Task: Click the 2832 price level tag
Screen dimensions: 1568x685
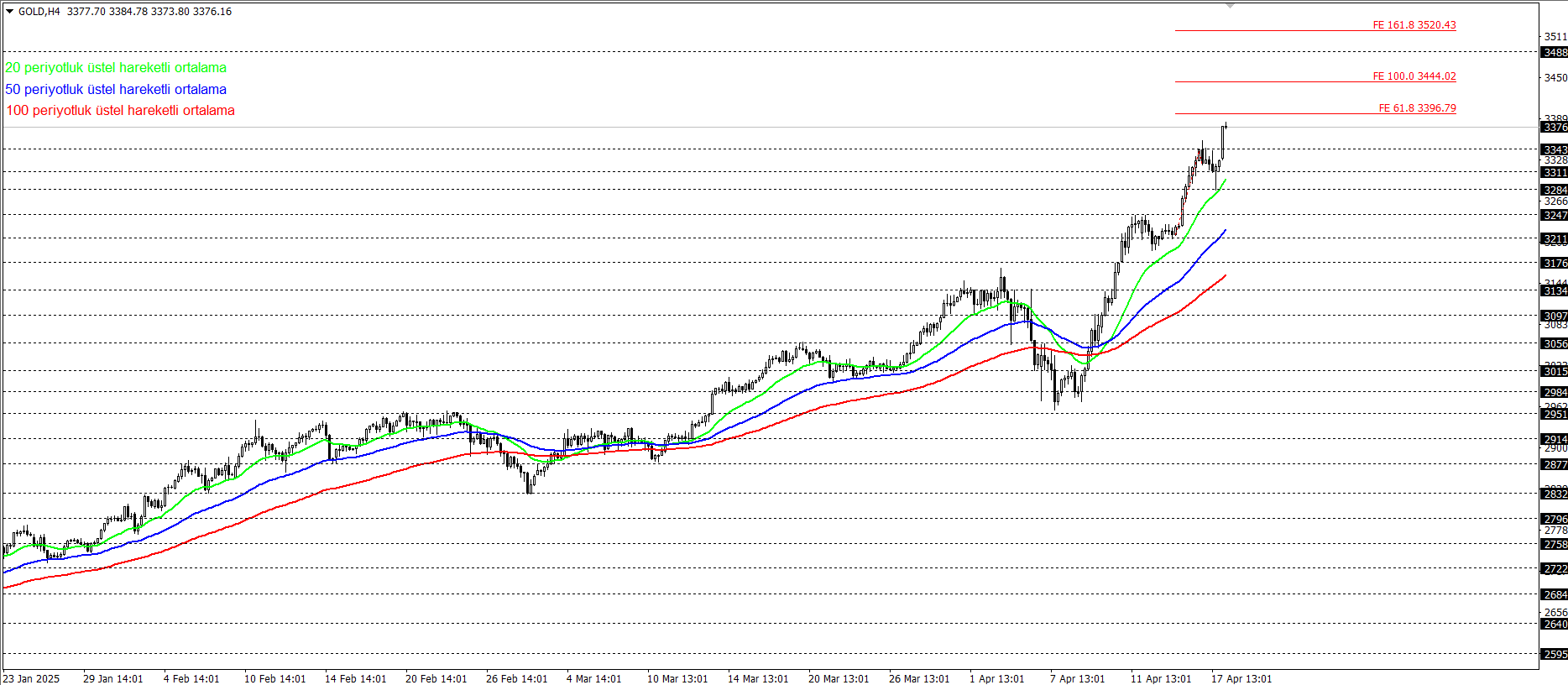Action: (1555, 494)
